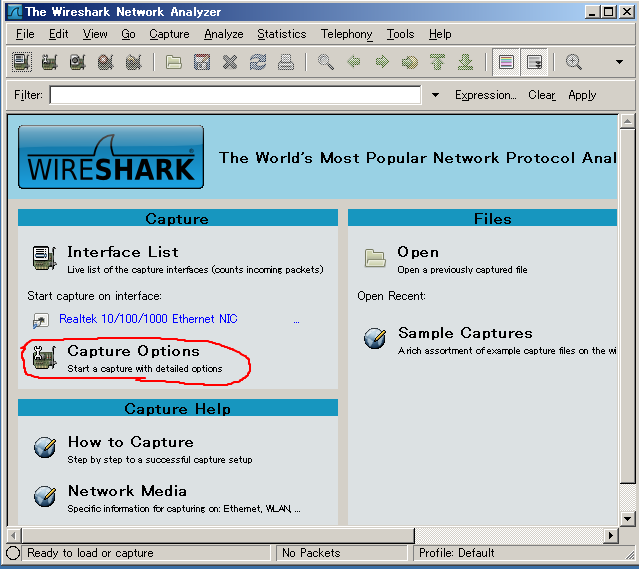Click the zoom in toolbar icon
This screenshot has width=639, height=569.
[574, 62]
